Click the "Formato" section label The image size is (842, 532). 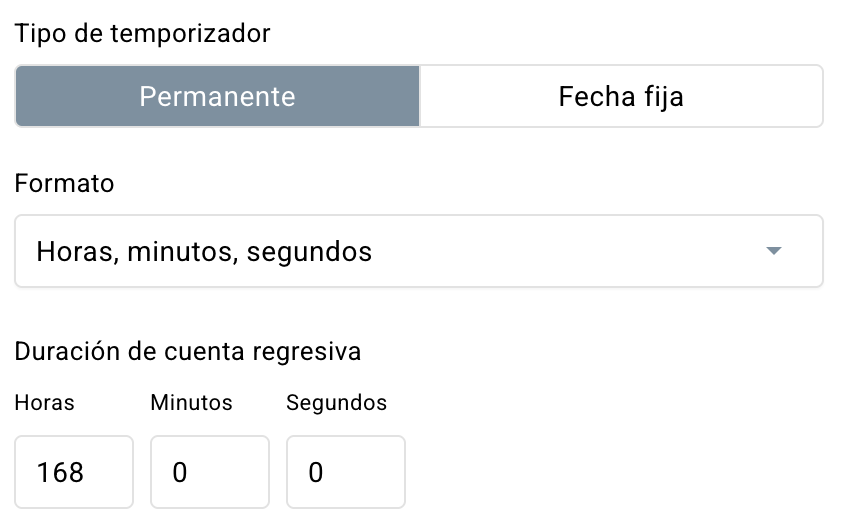[64, 184]
